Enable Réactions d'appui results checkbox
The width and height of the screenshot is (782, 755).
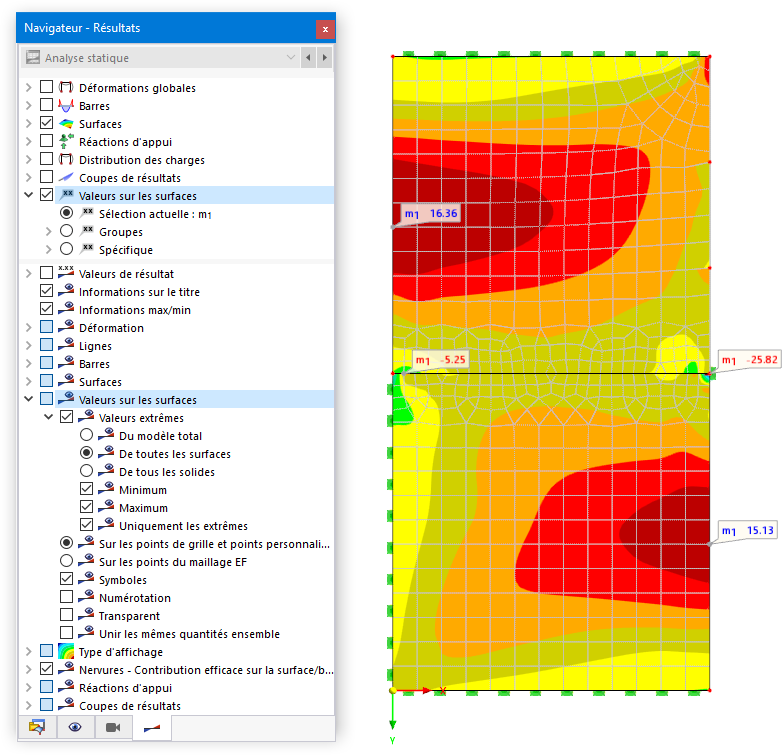click(46, 141)
